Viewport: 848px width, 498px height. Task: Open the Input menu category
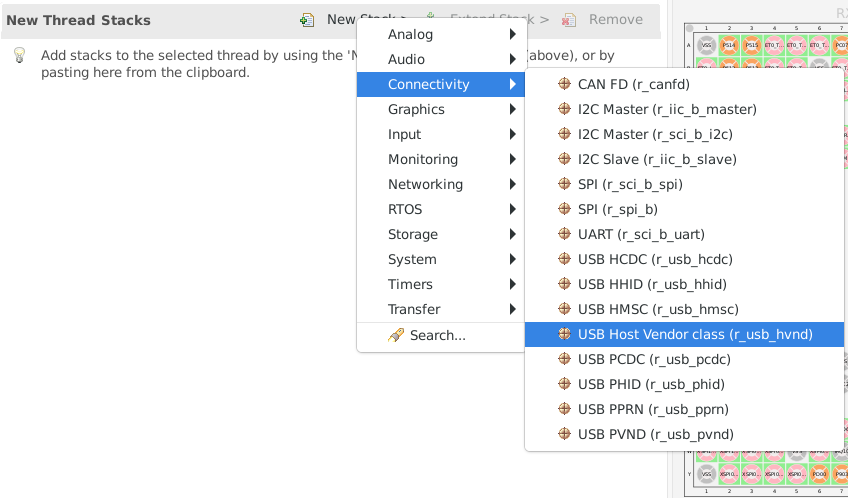[441, 134]
